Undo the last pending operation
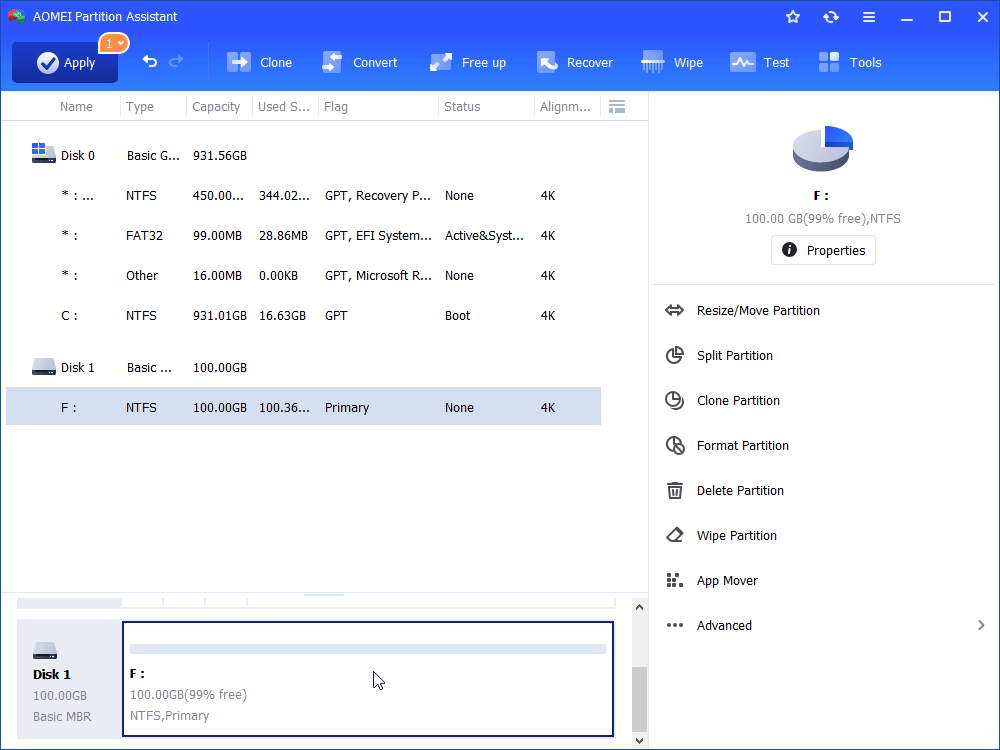The height and width of the screenshot is (750, 1000). (x=150, y=62)
